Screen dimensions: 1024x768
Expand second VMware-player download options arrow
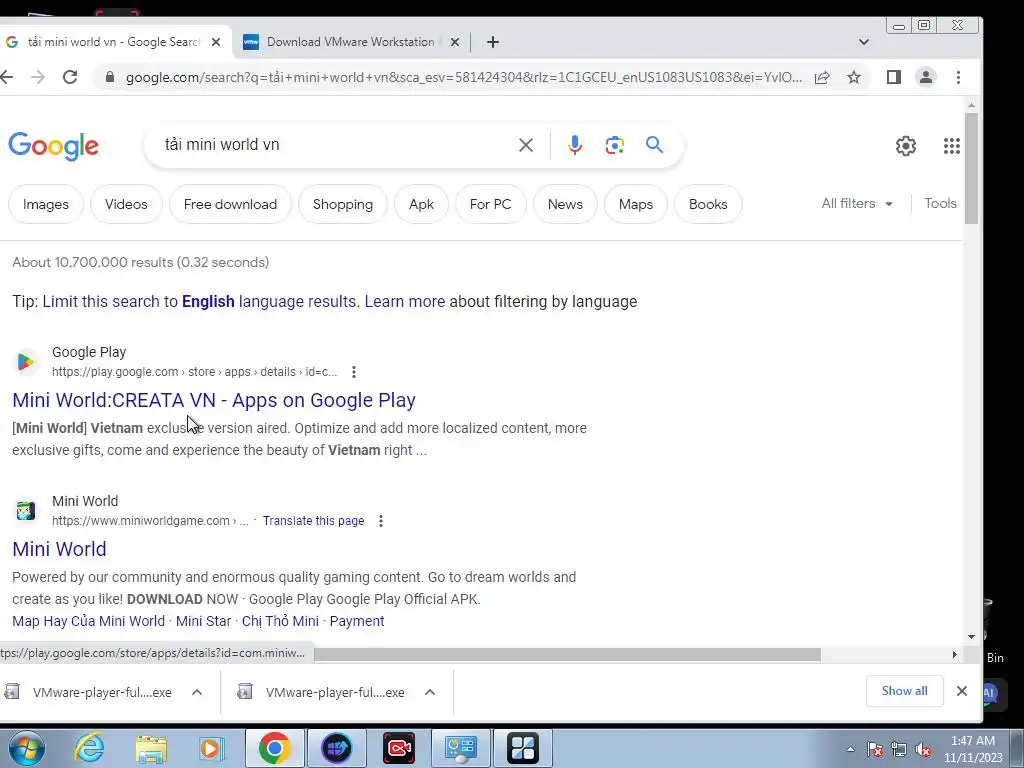(430, 692)
